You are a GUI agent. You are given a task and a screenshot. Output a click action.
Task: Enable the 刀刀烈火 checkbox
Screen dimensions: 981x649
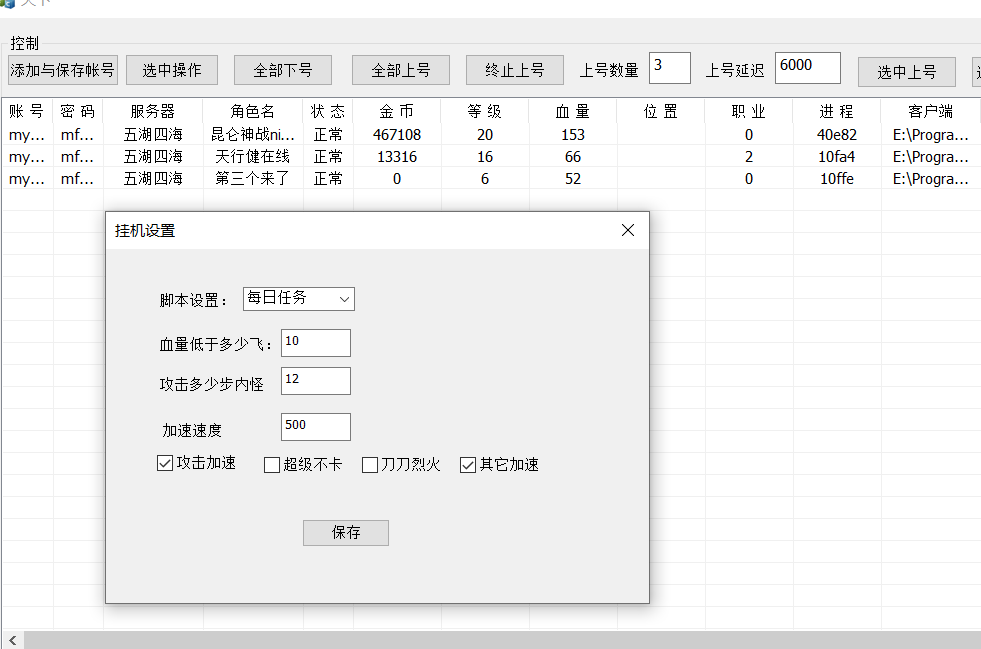[369, 463]
